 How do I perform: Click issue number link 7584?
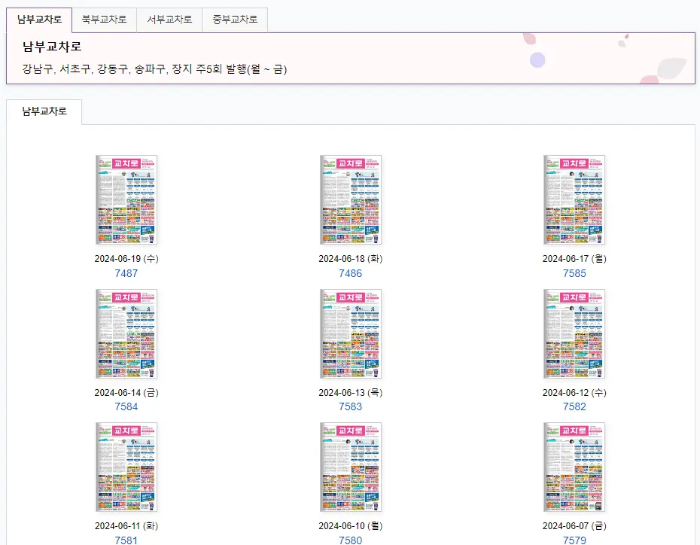point(126,407)
